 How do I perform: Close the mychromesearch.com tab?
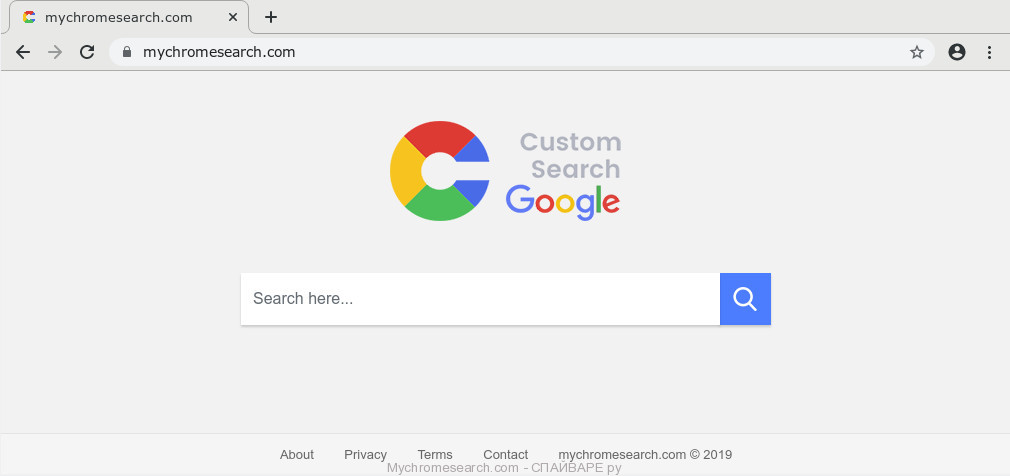coord(233,17)
